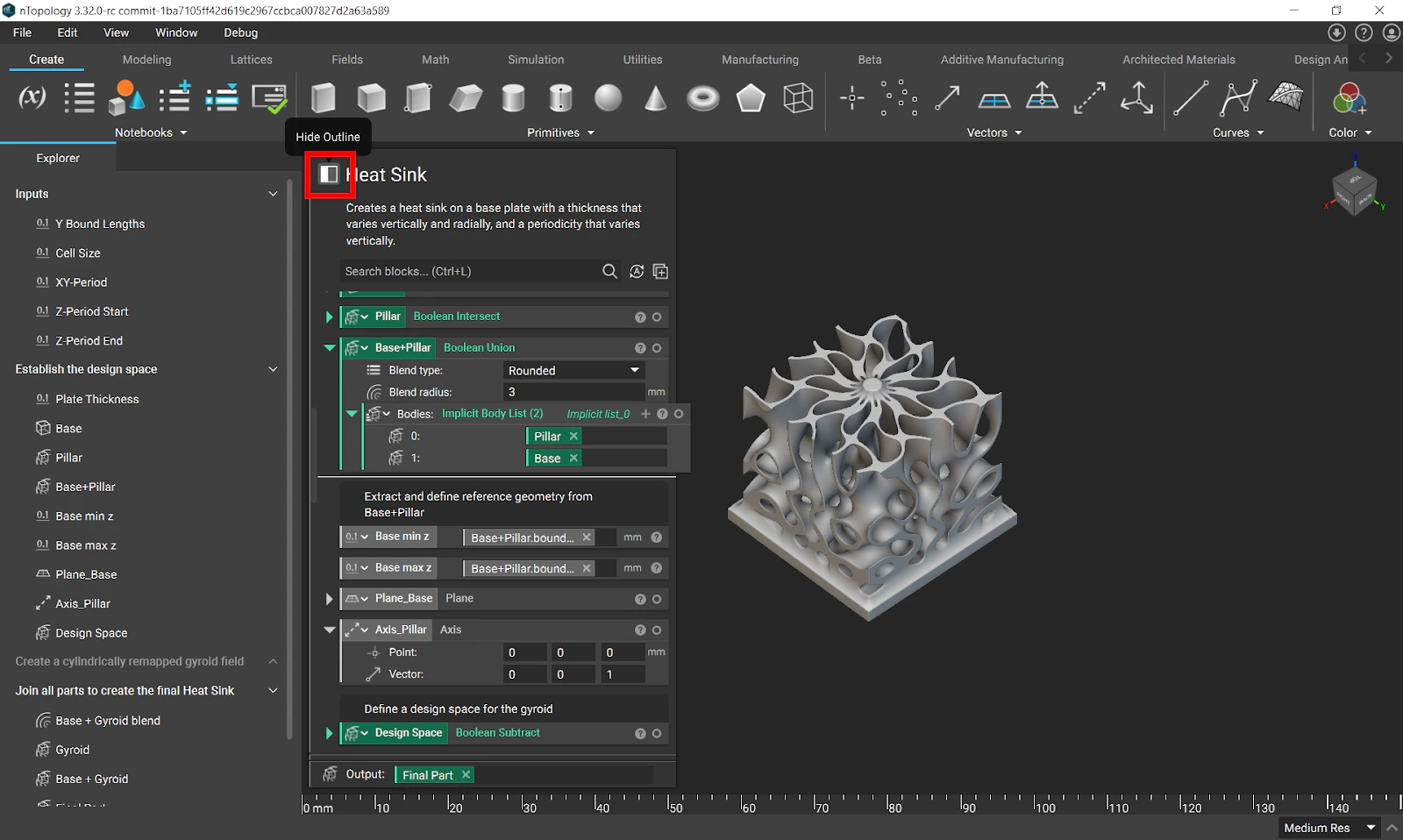Remove Final Part from Output
The image size is (1403, 840).
click(x=466, y=775)
